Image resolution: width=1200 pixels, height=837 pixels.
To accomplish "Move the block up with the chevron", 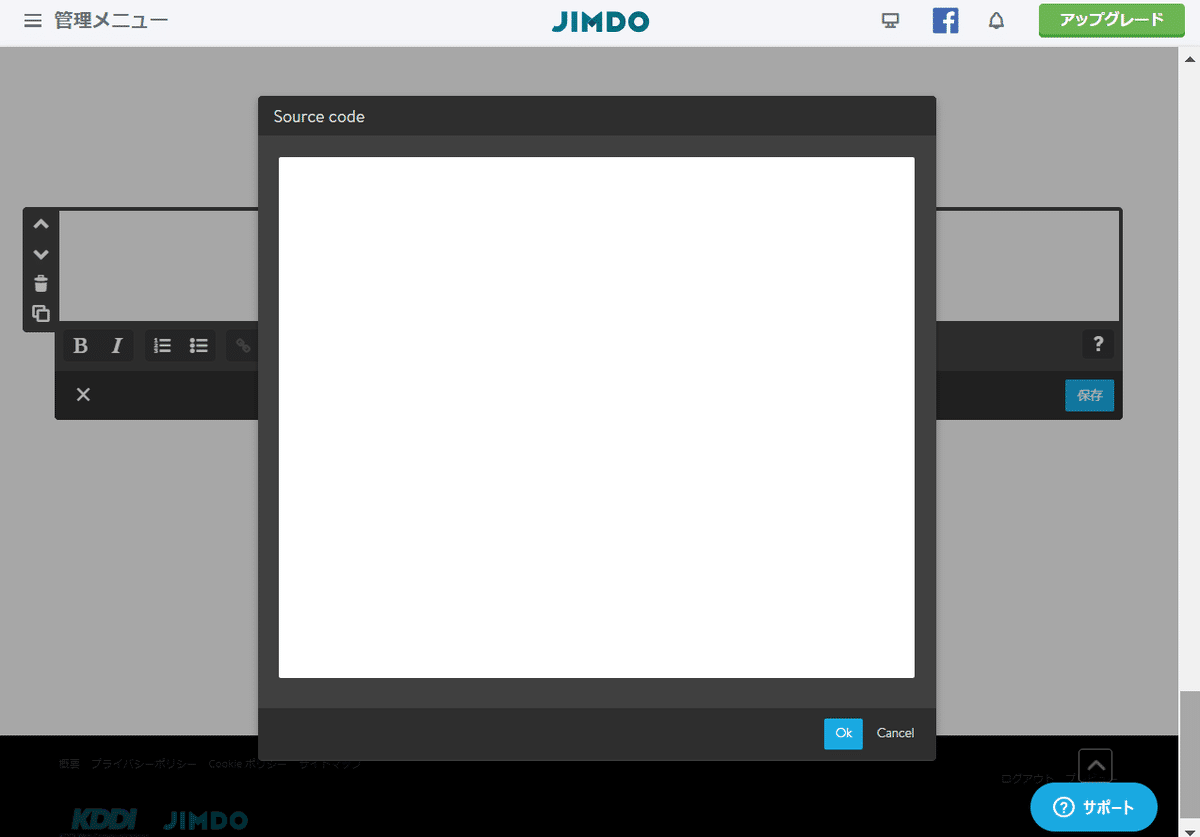I will click(40, 223).
